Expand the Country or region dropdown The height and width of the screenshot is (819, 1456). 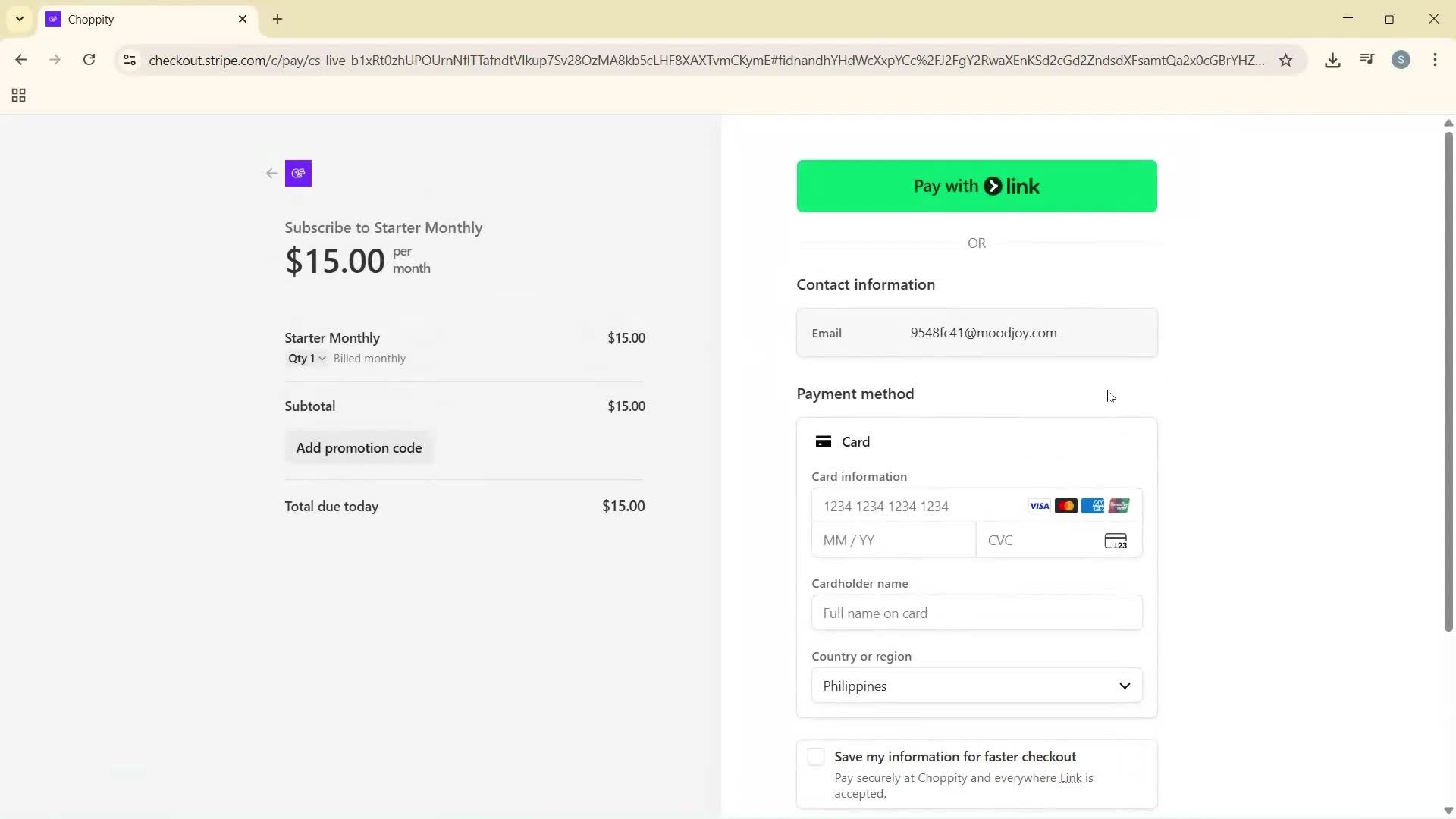click(975, 686)
